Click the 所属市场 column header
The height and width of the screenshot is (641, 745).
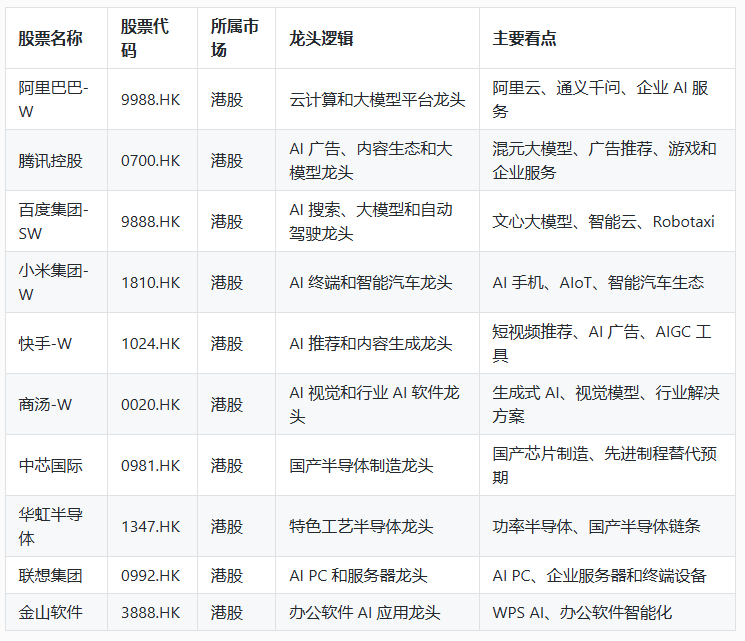tap(234, 38)
